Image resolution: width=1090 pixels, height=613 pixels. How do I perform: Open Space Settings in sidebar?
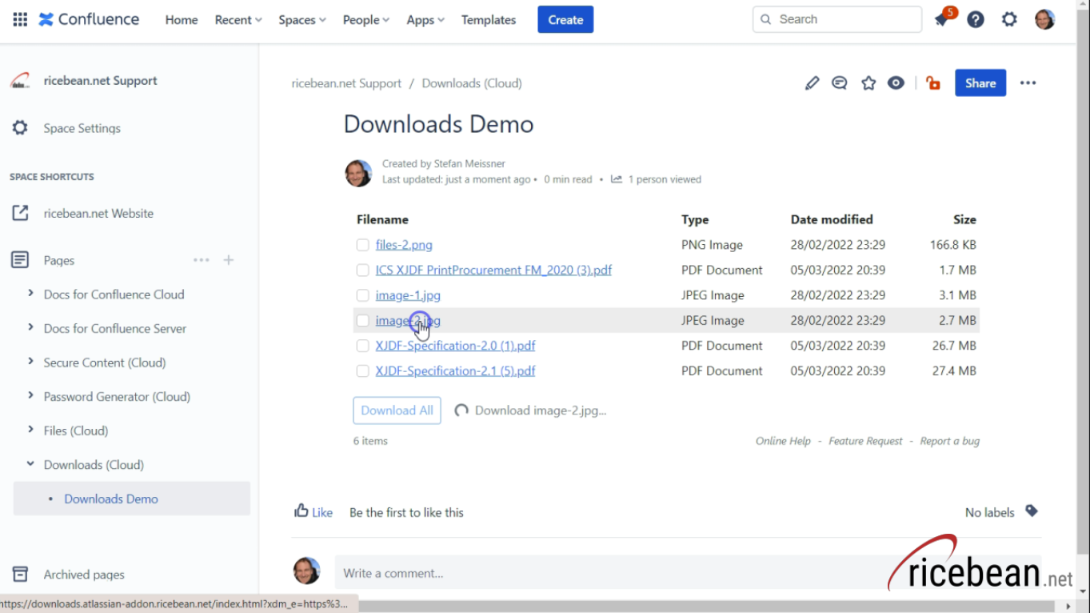click(x=82, y=128)
